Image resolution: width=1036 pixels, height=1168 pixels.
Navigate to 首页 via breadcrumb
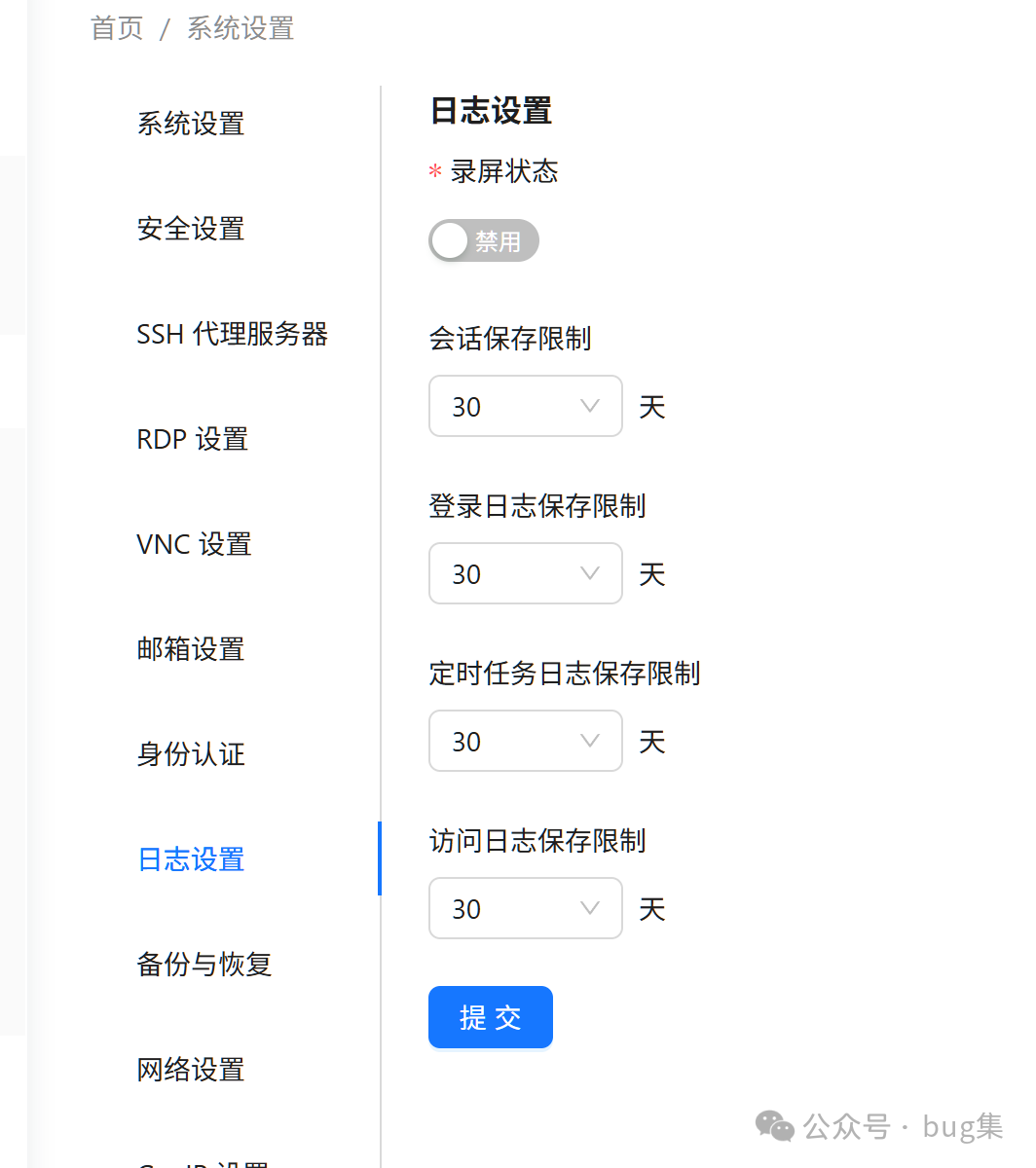(x=116, y=28)
